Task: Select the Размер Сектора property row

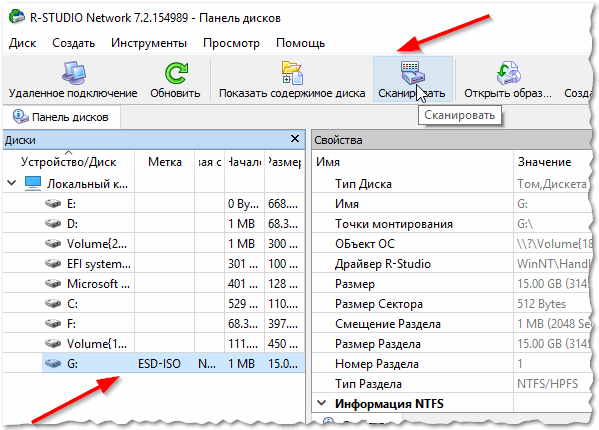Action: [x=453, y=304]
